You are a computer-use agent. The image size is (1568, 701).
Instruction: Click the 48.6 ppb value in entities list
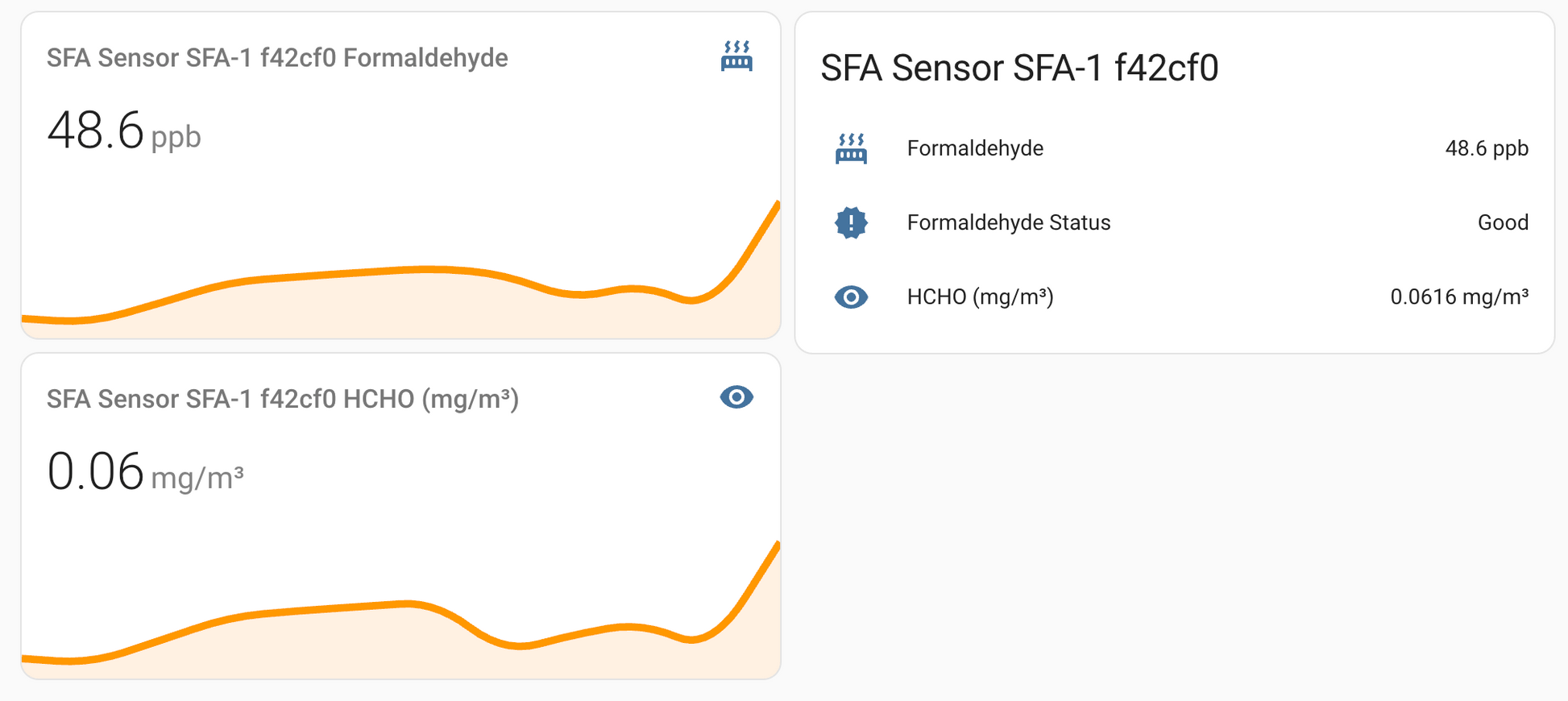1487,148
